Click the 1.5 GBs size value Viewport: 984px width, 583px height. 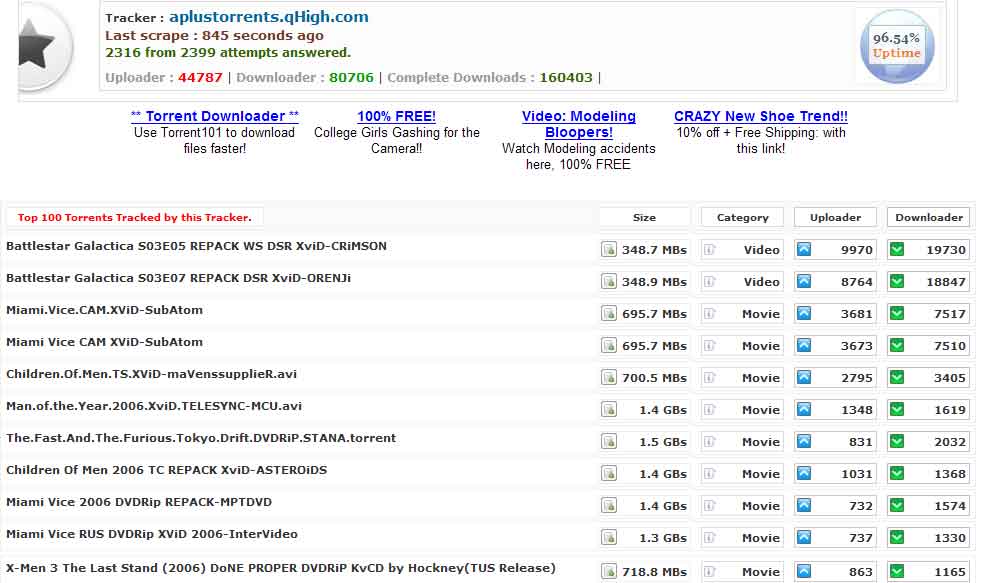coord(663,442)
